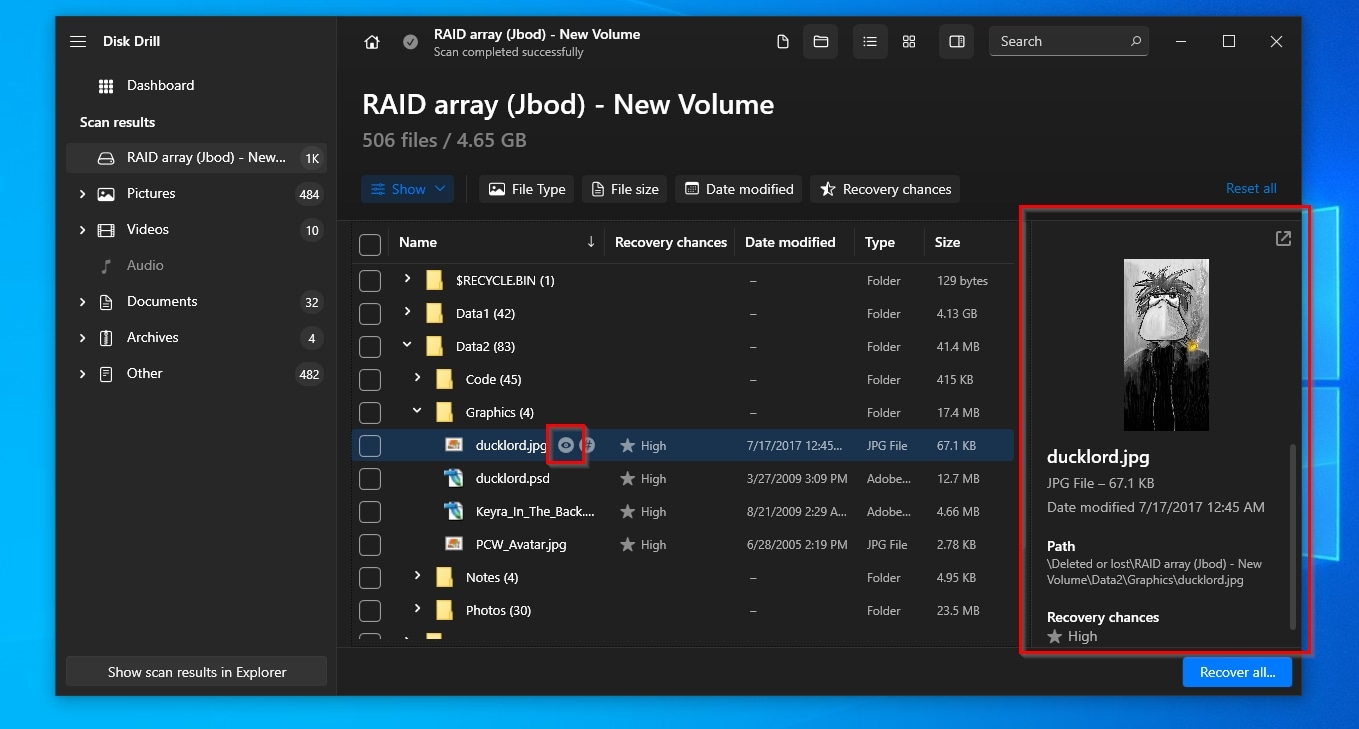
Task: Click the Reset all link
Action: 1251,189
